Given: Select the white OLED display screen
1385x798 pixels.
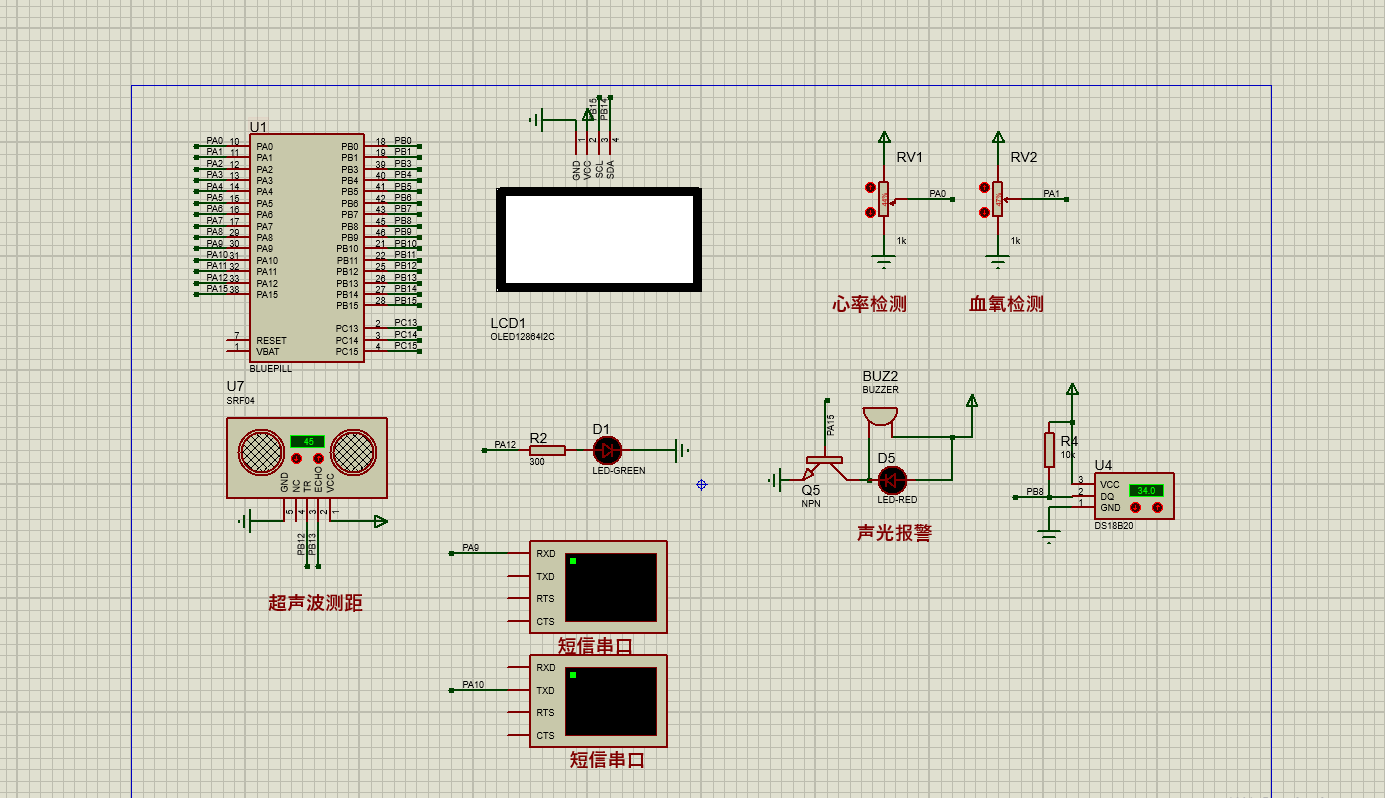Looking at the screenshot, I should [x=598, y=240].
